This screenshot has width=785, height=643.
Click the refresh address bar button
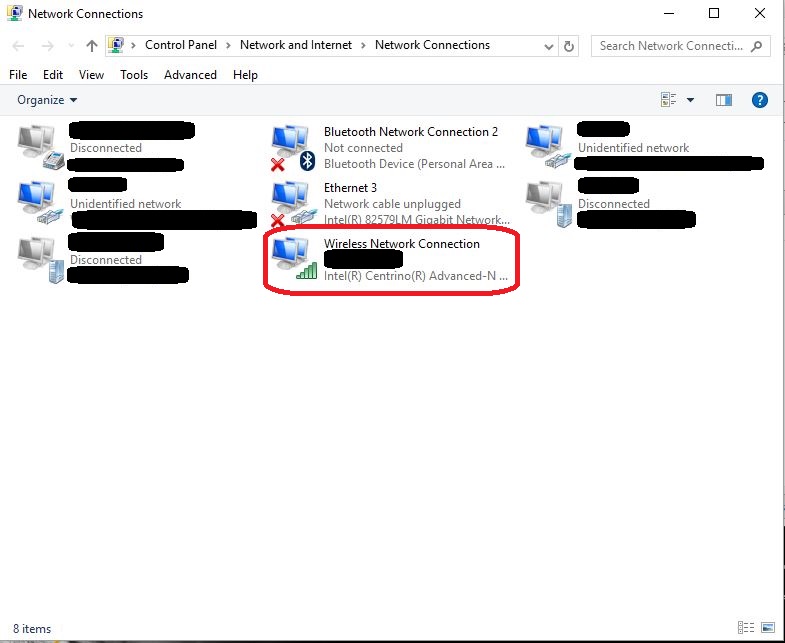click(x=569, y=46)
